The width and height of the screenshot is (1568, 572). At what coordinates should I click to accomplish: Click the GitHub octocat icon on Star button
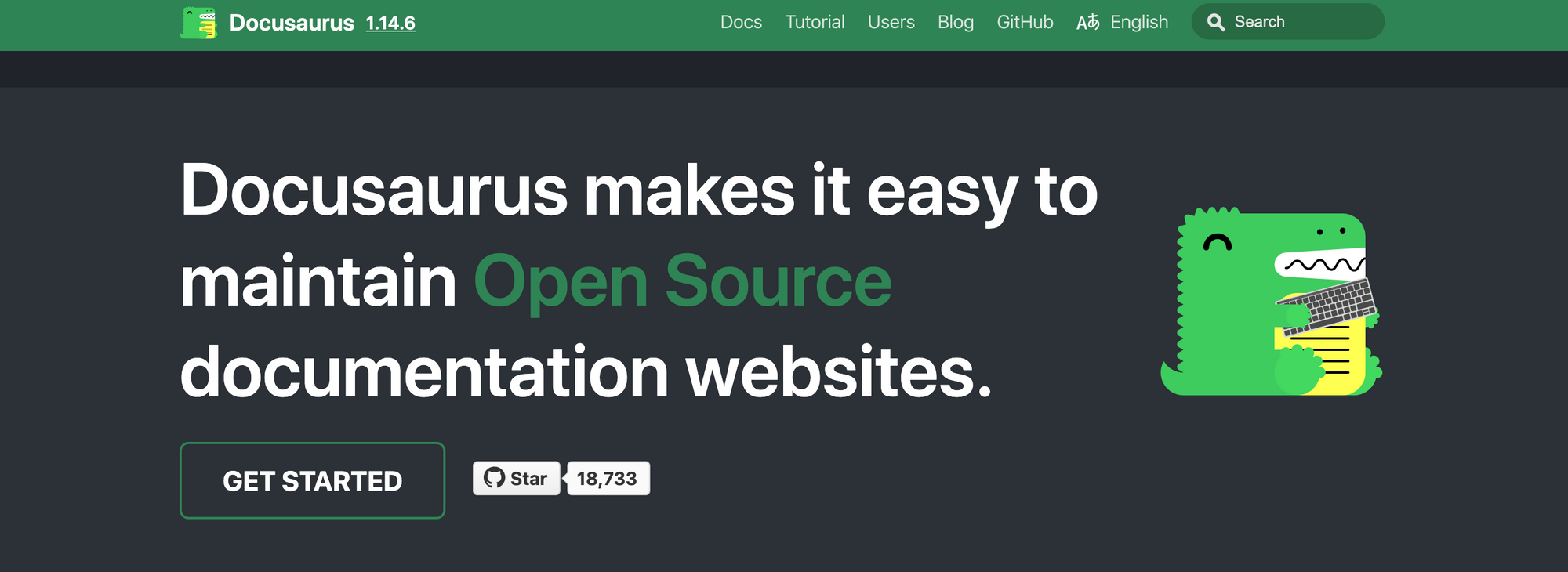[494, 478]
